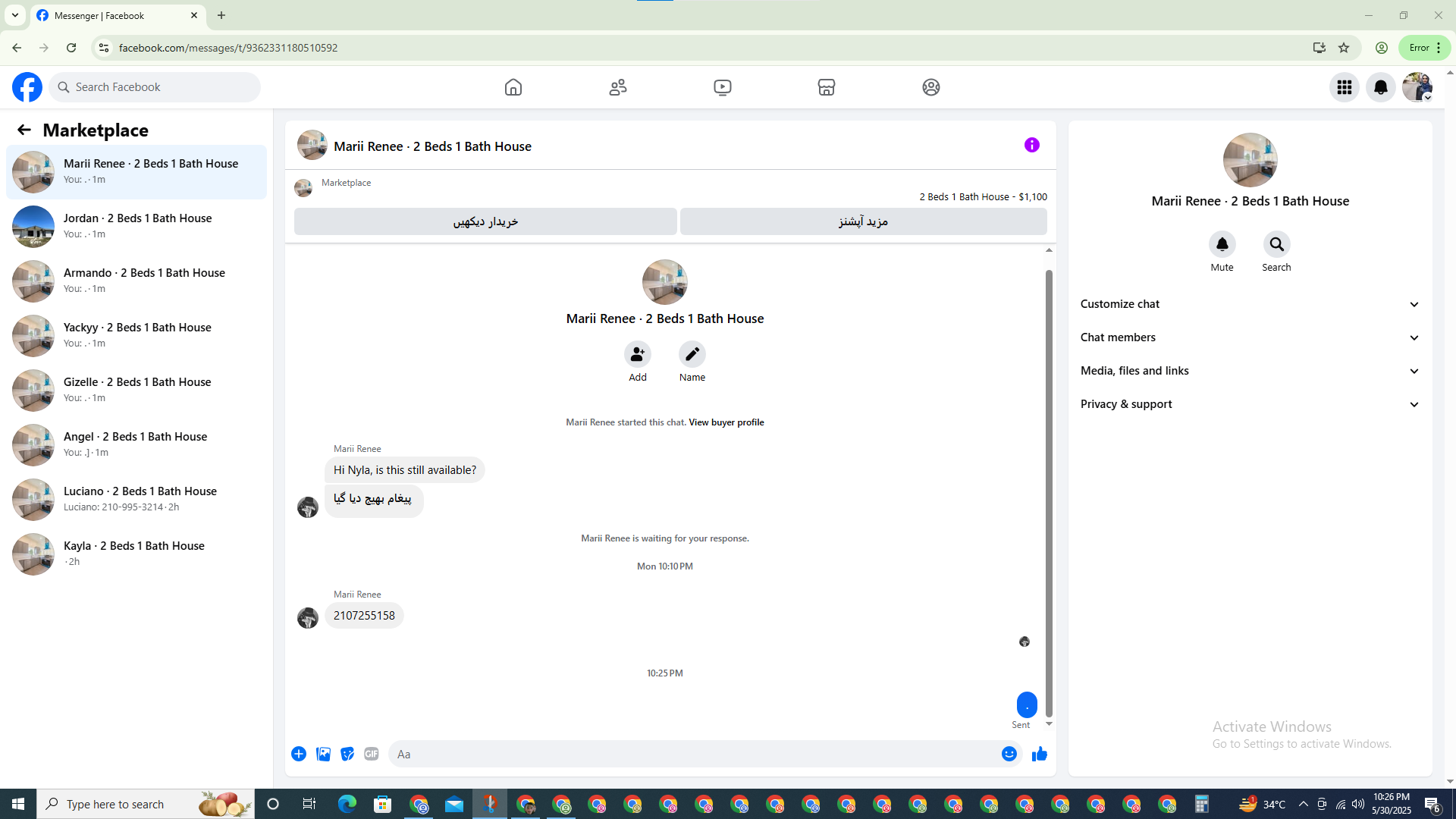Click the خریدار دیکھیں button

click(485, 221)
